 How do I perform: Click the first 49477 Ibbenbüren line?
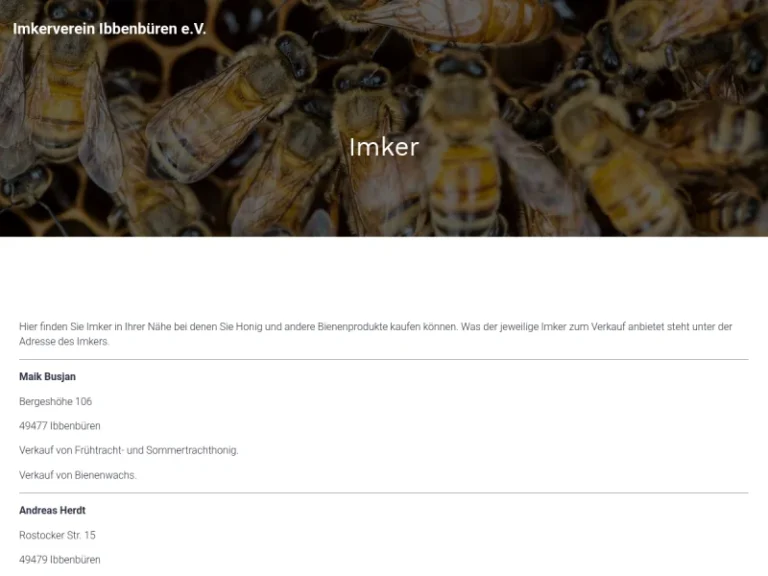(60, 426)
